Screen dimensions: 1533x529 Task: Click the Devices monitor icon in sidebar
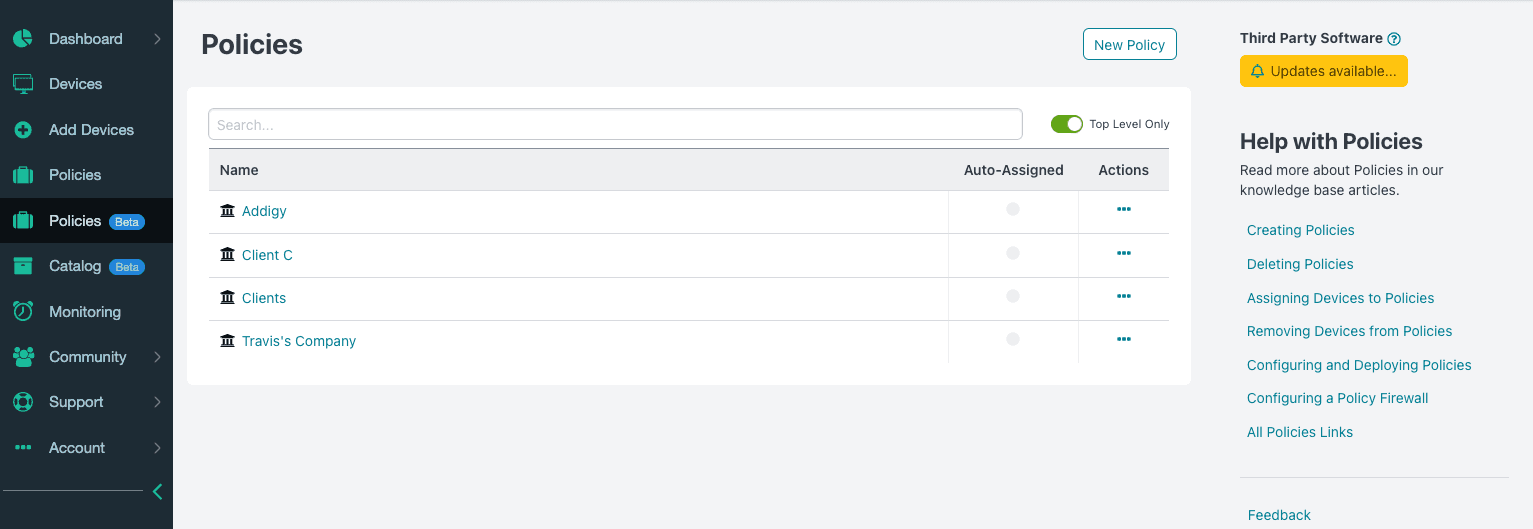coord(23,84)
